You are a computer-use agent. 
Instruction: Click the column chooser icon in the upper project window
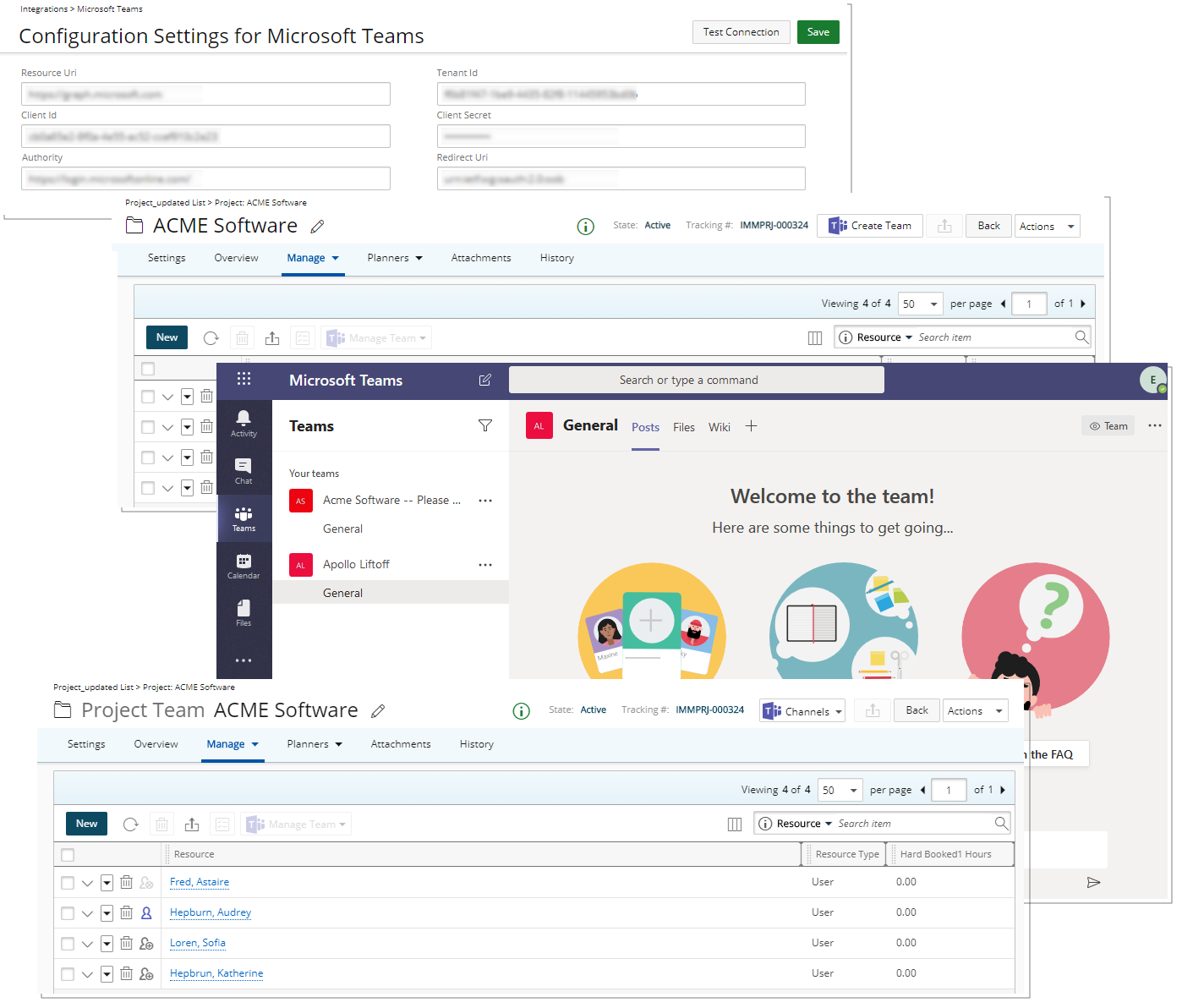815,338
